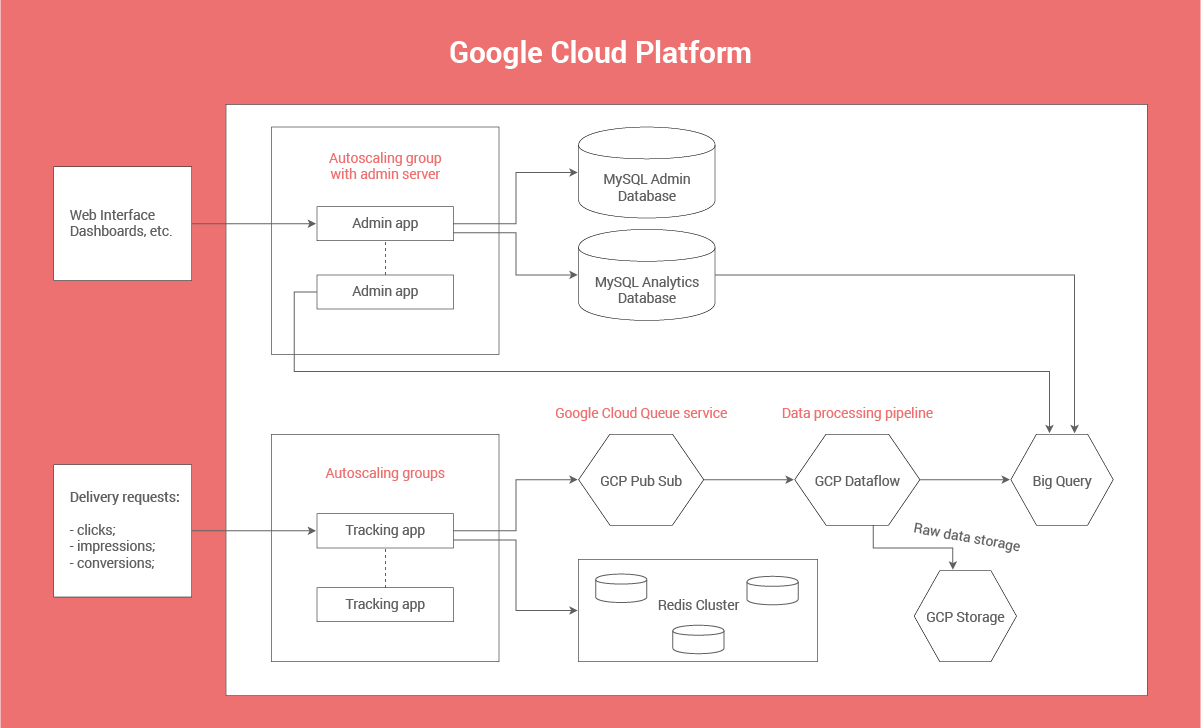
Task: Click the "- clicks;" line
Action: click(92, 530)
